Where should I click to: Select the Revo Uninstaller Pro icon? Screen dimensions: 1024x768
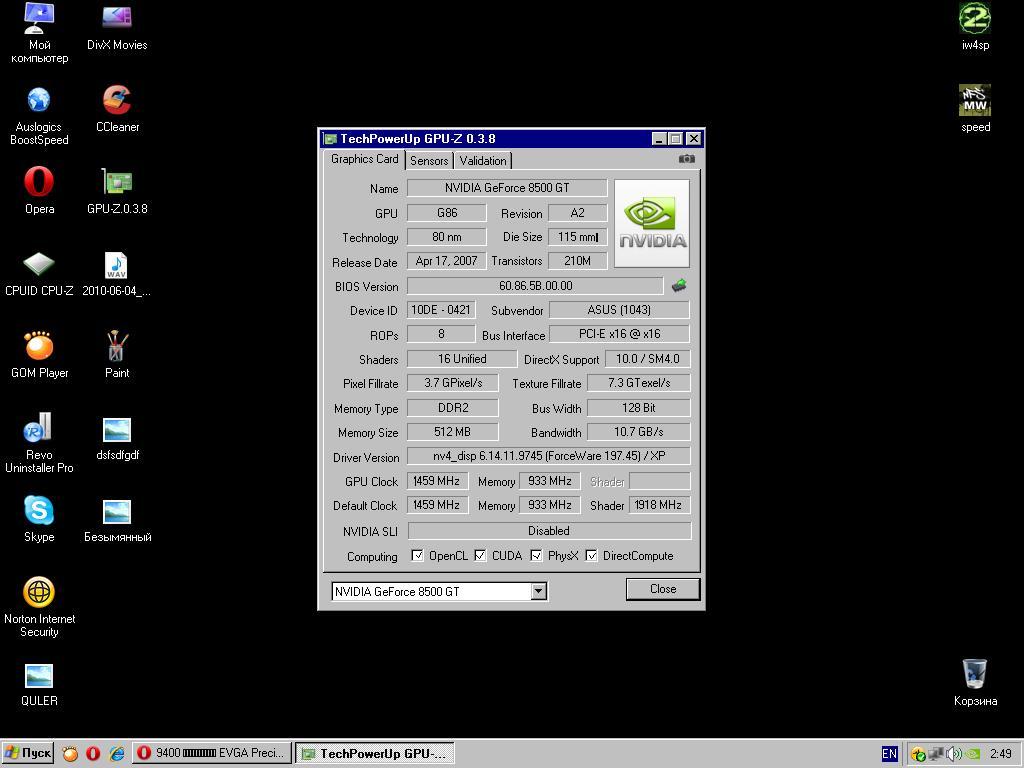coord(39,429)
